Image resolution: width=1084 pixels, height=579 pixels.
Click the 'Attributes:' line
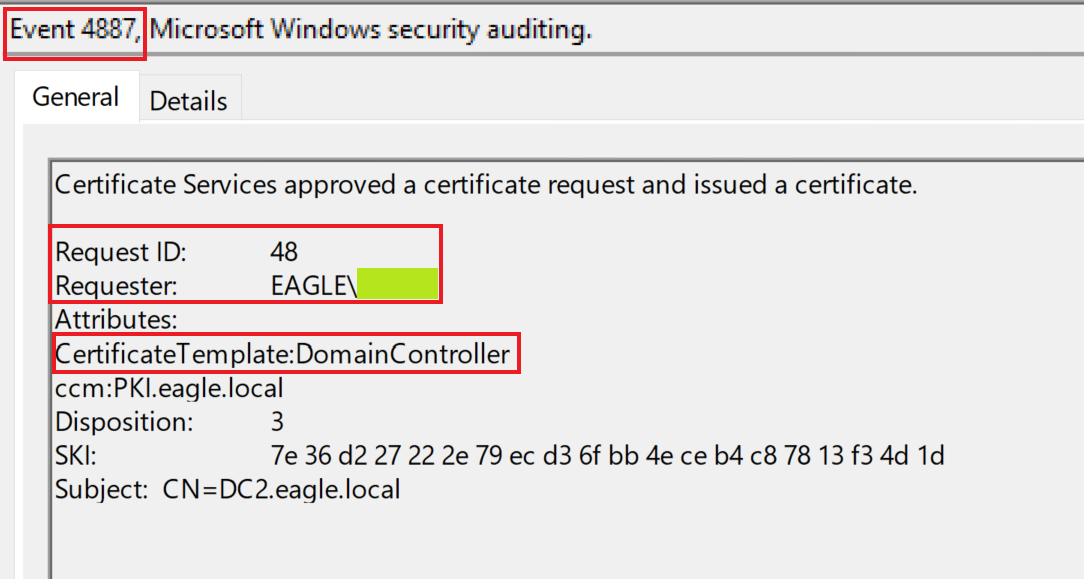click(116, 320)
